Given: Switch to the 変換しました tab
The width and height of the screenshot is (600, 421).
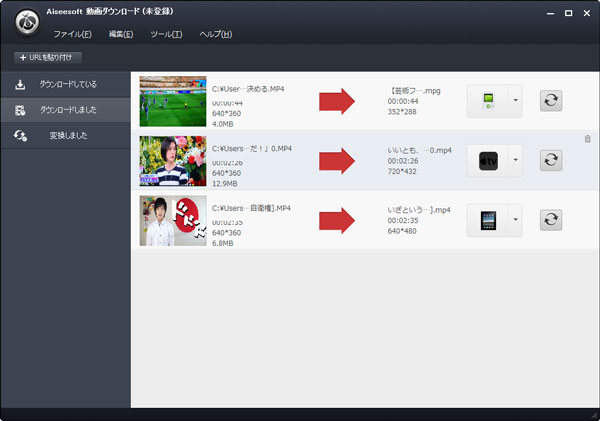Looking at the screenshot, I should pos(65,135).
